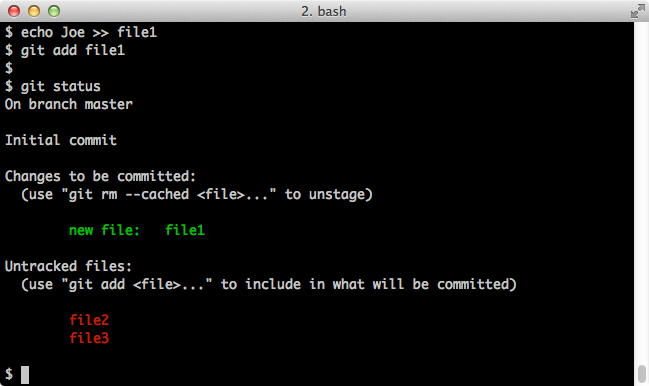Click the red file3 entry
This screenshot has height=386, width=649.
pos(89,338)
